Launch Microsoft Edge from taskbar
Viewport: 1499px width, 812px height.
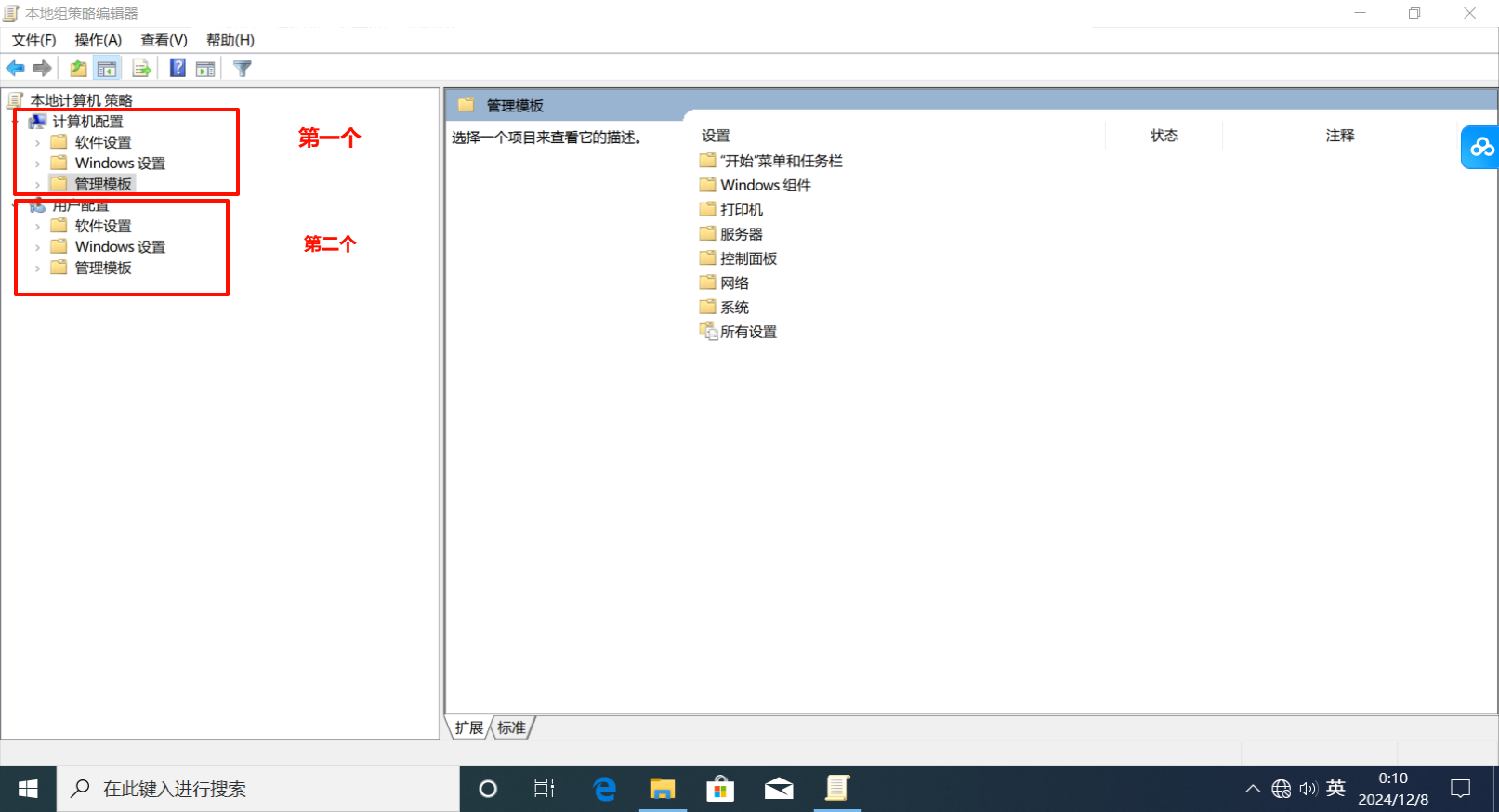(x=605, y=789)
